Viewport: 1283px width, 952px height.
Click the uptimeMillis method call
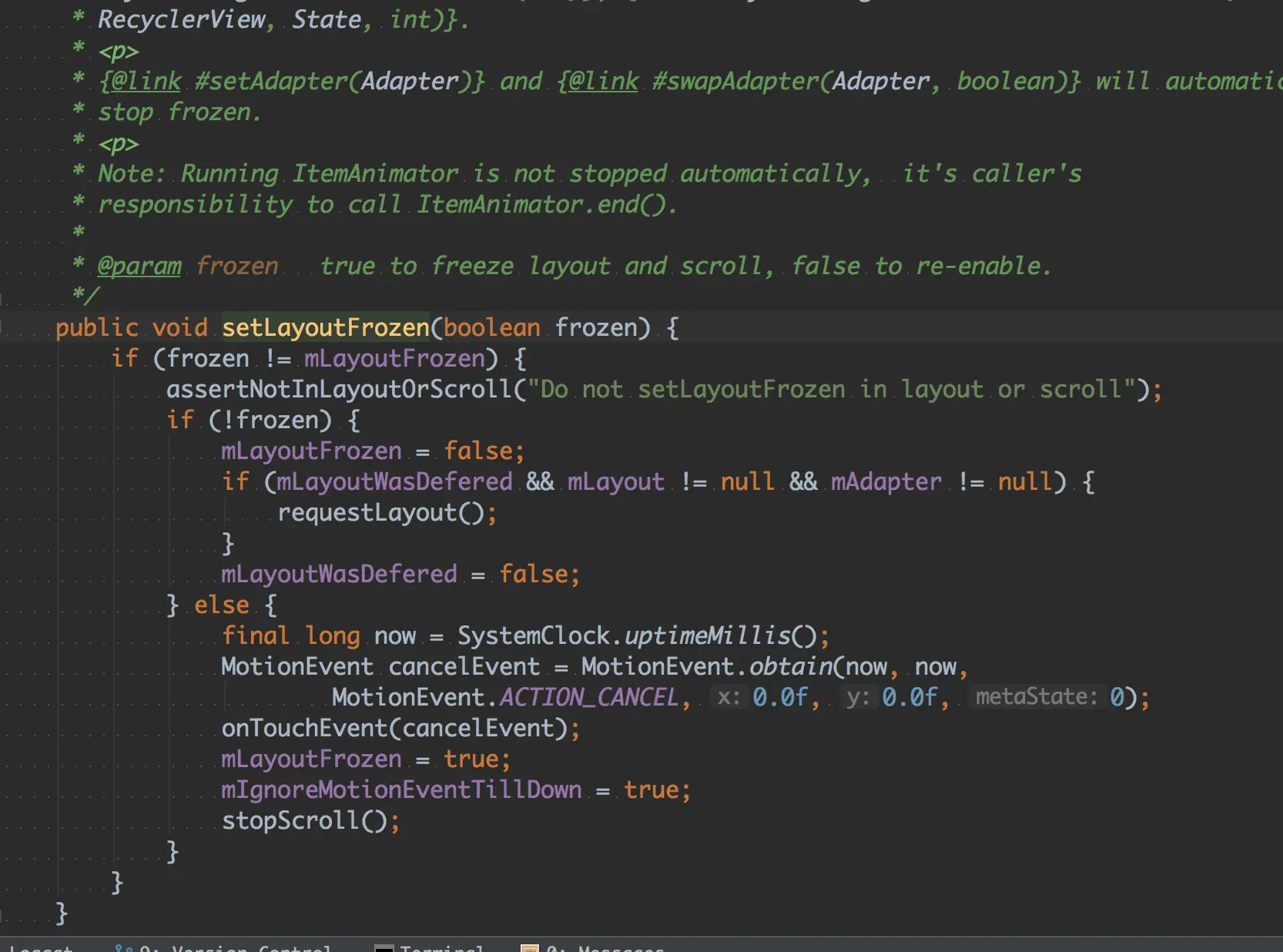[708, 636]
